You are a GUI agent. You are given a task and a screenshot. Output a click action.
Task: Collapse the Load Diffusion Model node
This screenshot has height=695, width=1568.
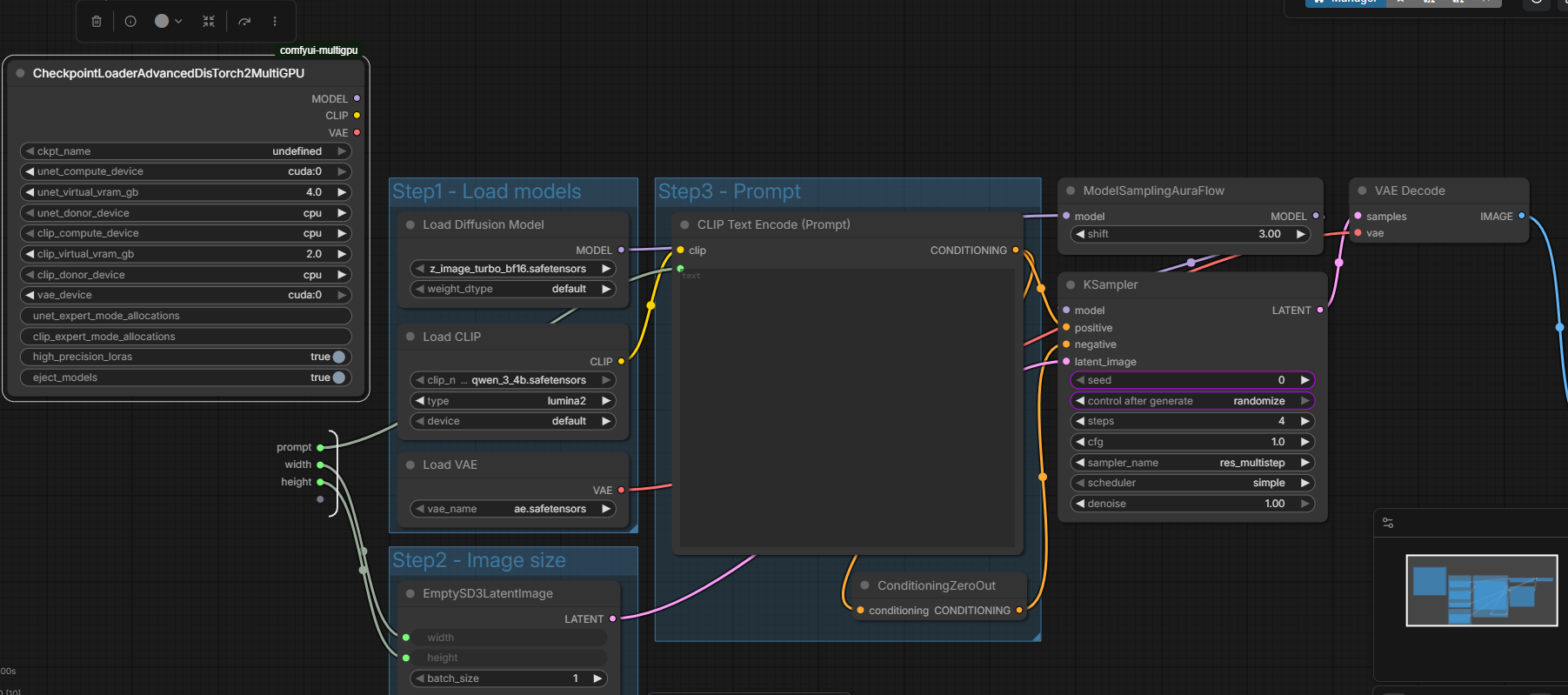click(410, 224)
